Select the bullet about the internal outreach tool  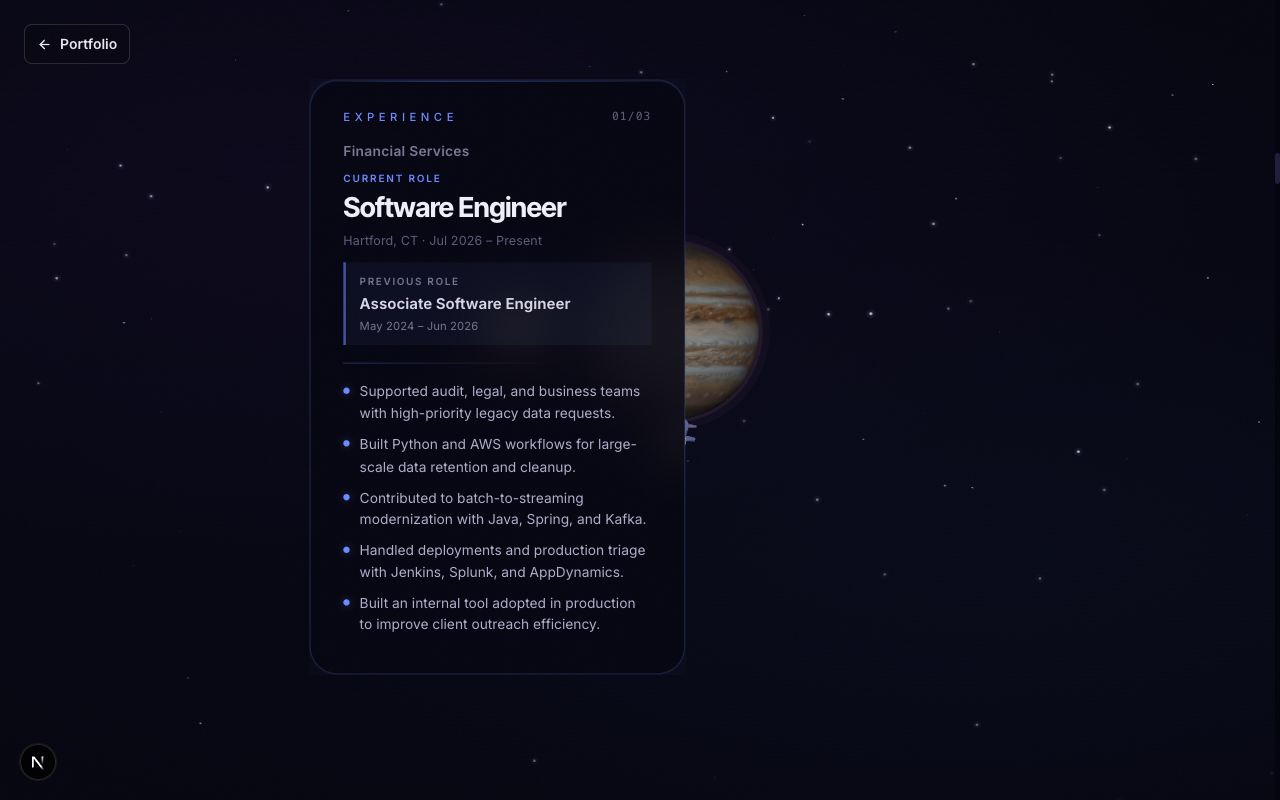click(x=497, y=614)
